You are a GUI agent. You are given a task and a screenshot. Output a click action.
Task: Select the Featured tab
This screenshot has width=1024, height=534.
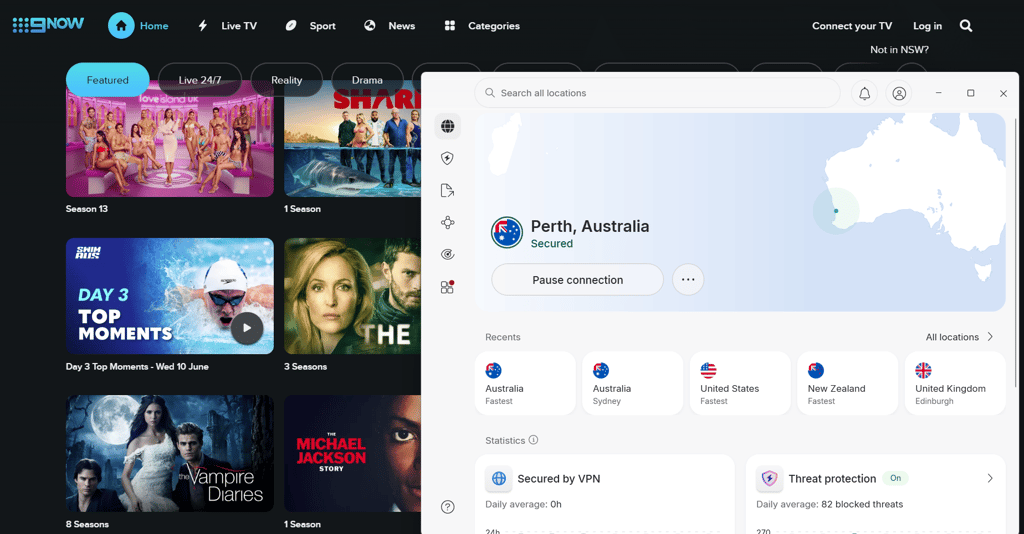108,80
